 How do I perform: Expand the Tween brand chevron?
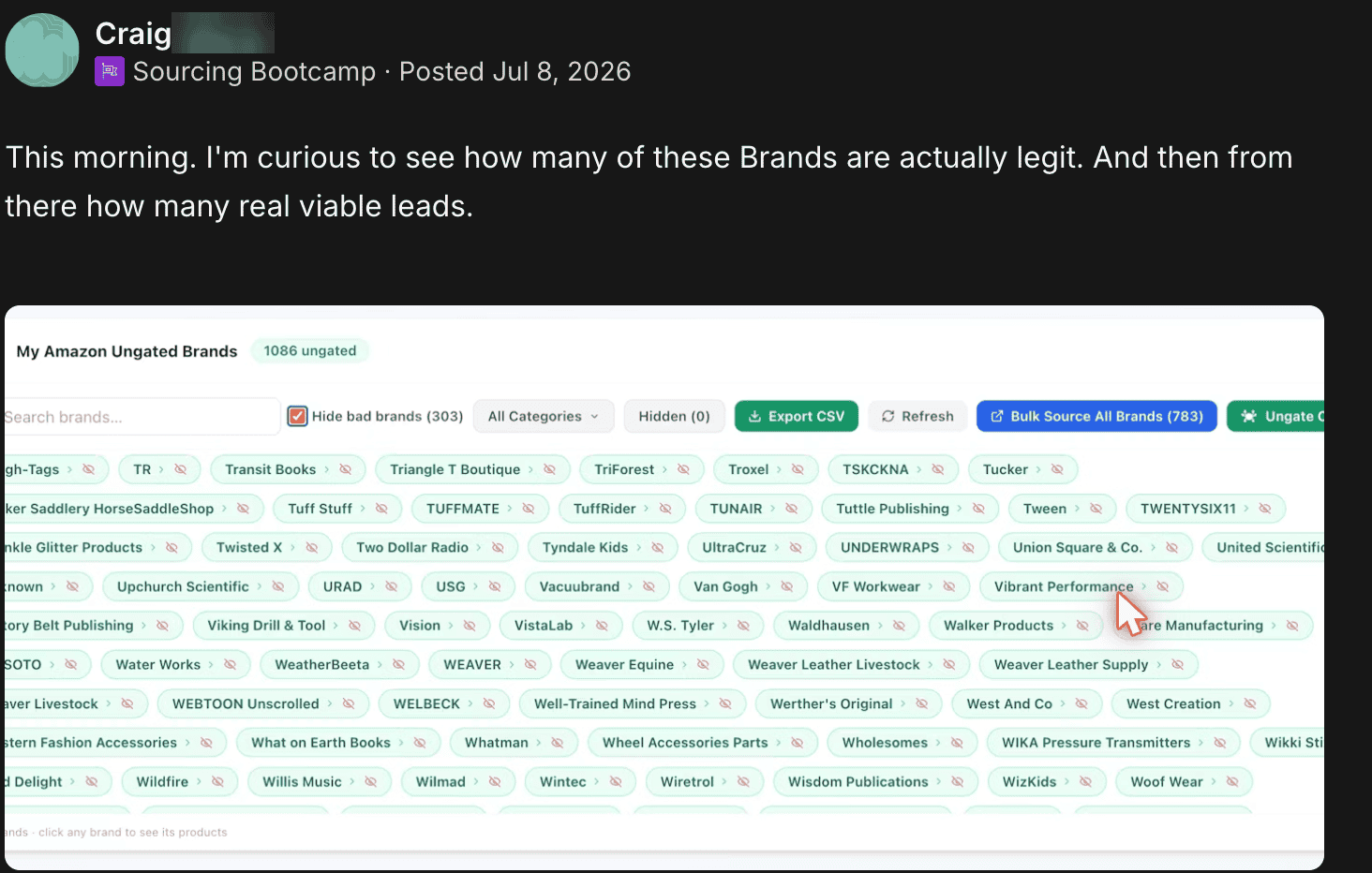(x=1077, y=509)
